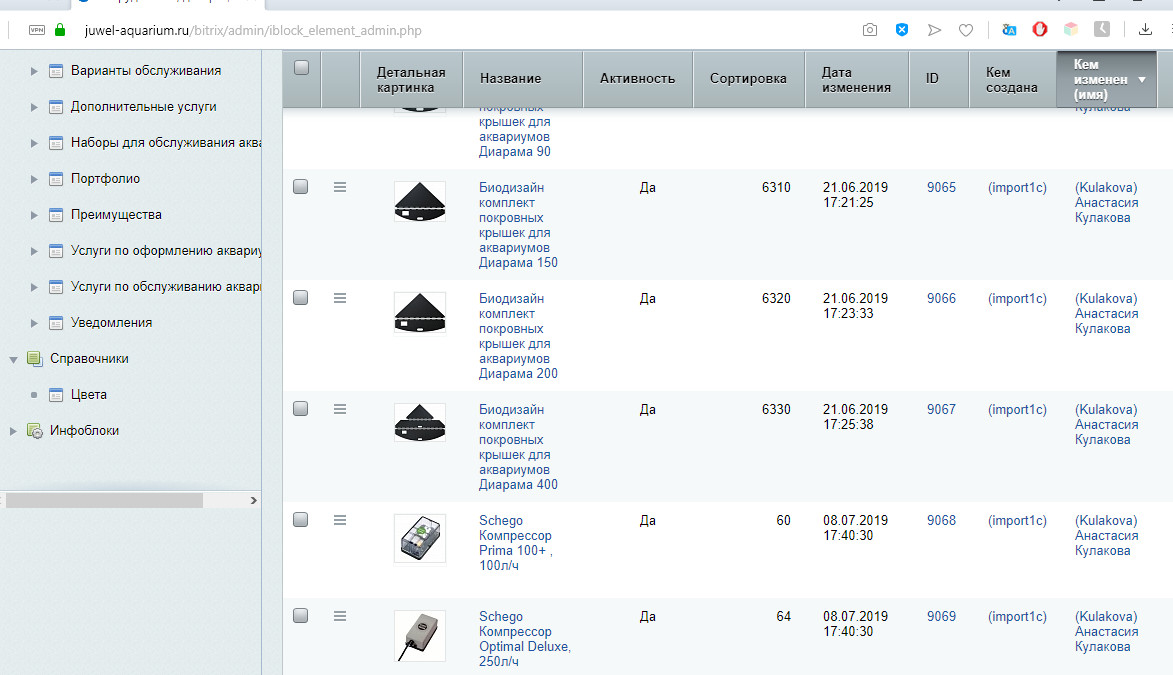Open the downloads arrow icon

coord(1145,30)
